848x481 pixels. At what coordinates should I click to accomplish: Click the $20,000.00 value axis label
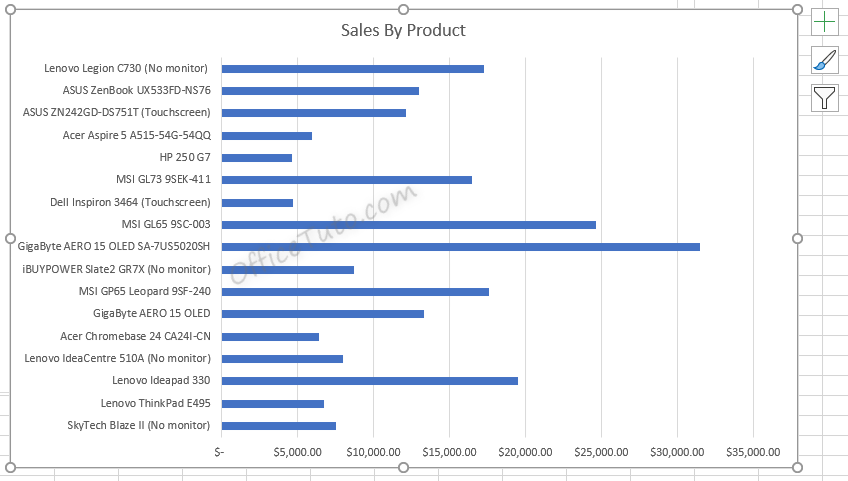[x=525, y=452]
